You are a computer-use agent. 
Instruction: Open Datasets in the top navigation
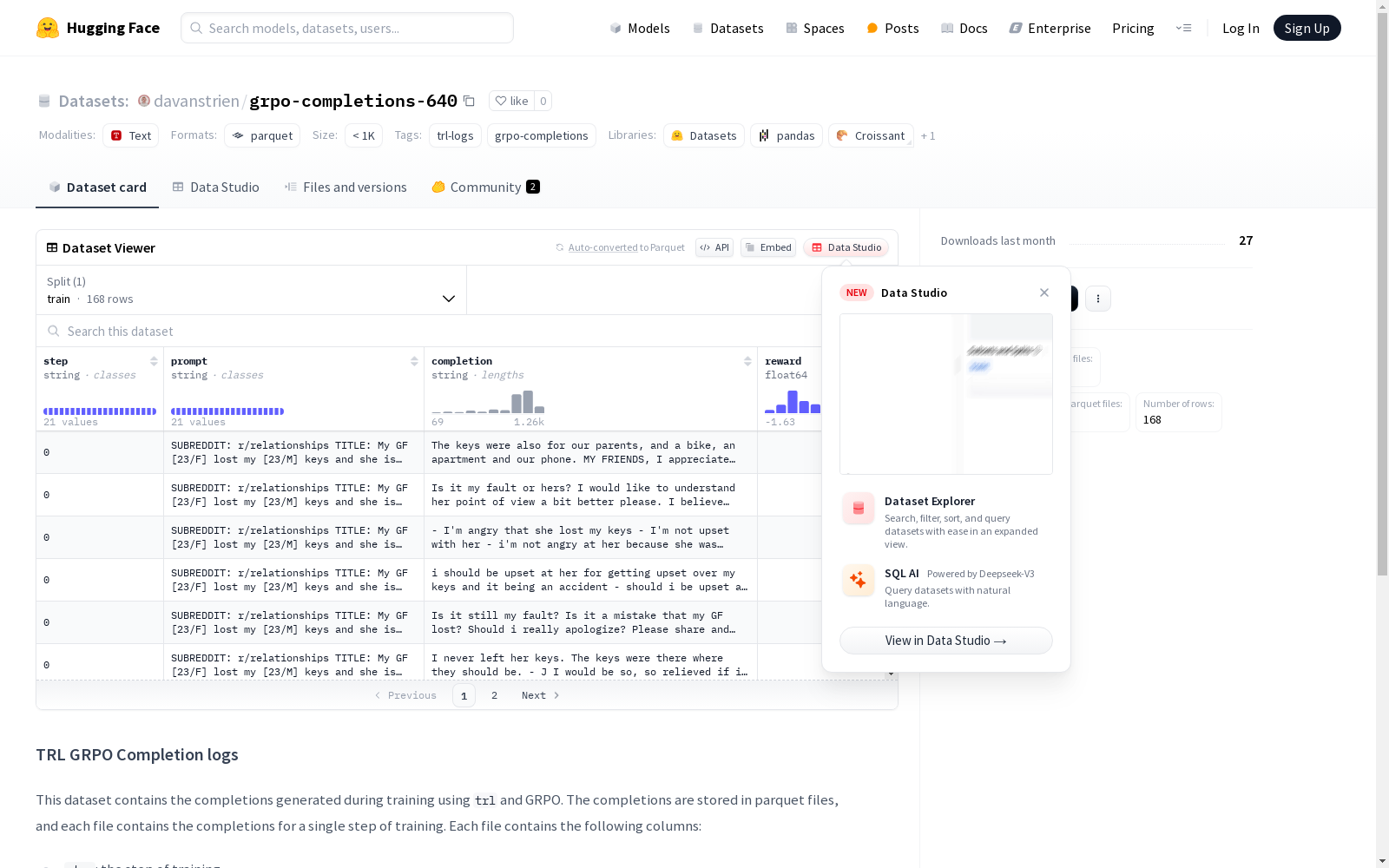[x=727, y=28]
